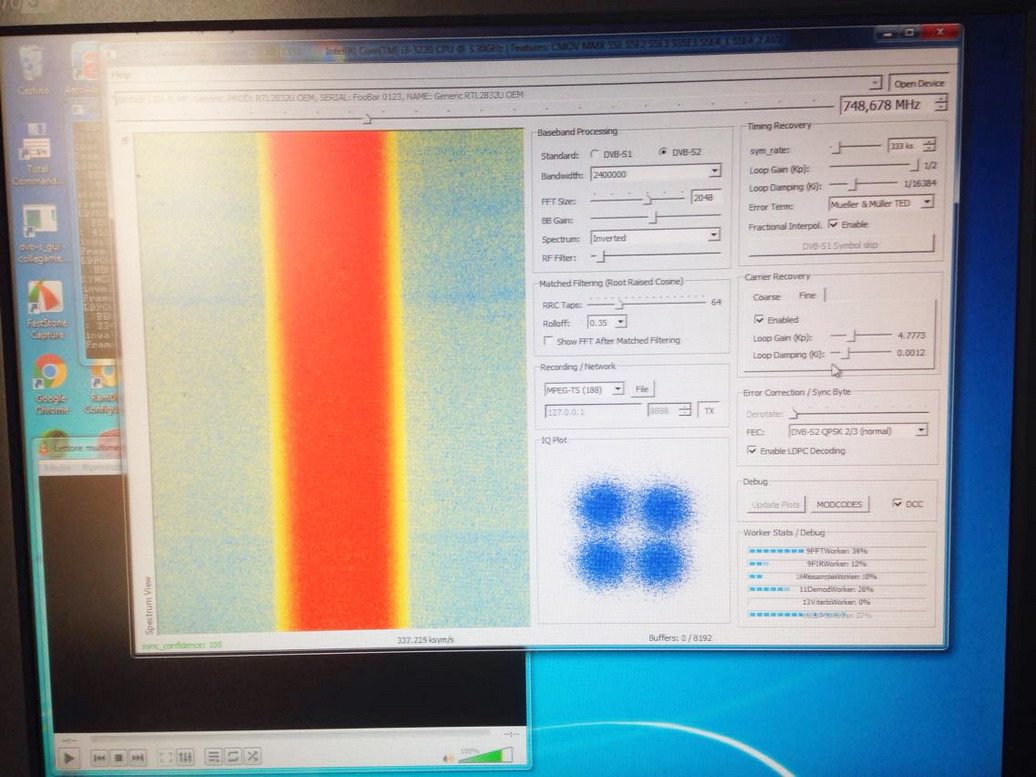Screen dimensions: 1036x777
Task: Click the sym_rate slider
Action: coord(855,147)
